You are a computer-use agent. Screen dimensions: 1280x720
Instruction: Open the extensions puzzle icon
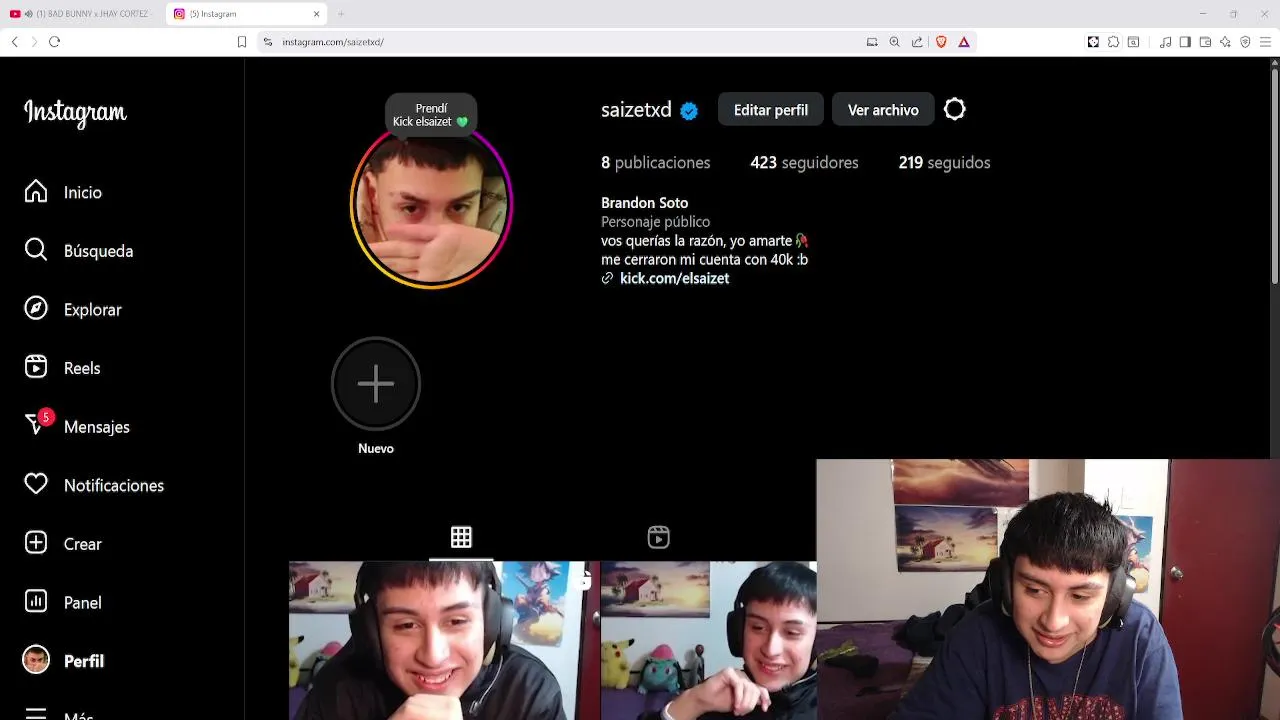tap(1113, 42)
